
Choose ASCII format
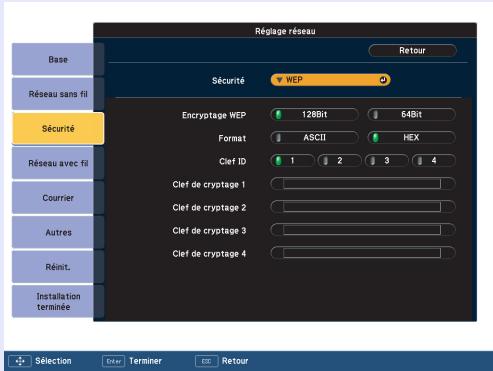[314, 138]
